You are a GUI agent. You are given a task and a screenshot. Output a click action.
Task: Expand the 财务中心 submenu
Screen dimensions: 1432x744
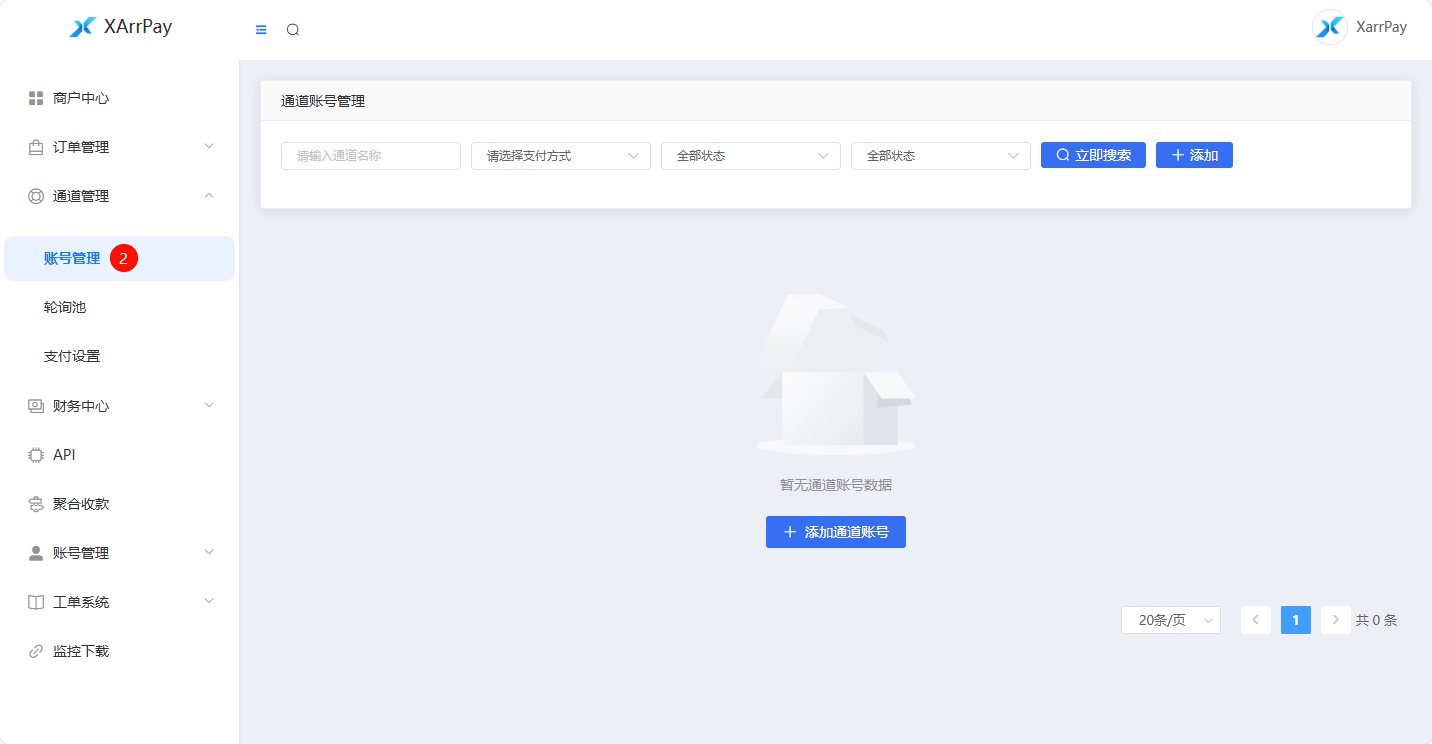209,405
